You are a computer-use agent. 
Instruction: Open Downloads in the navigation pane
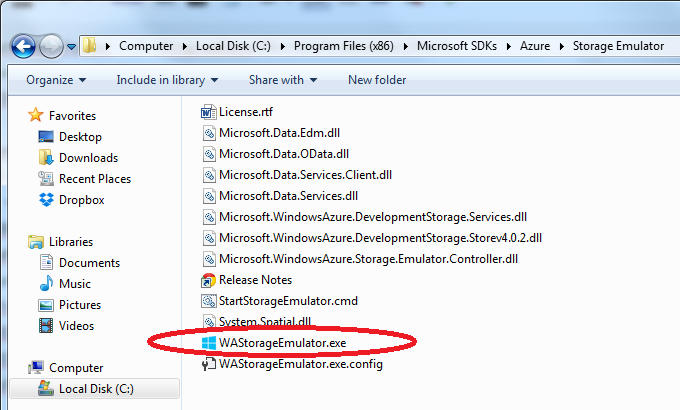[88, 158]
